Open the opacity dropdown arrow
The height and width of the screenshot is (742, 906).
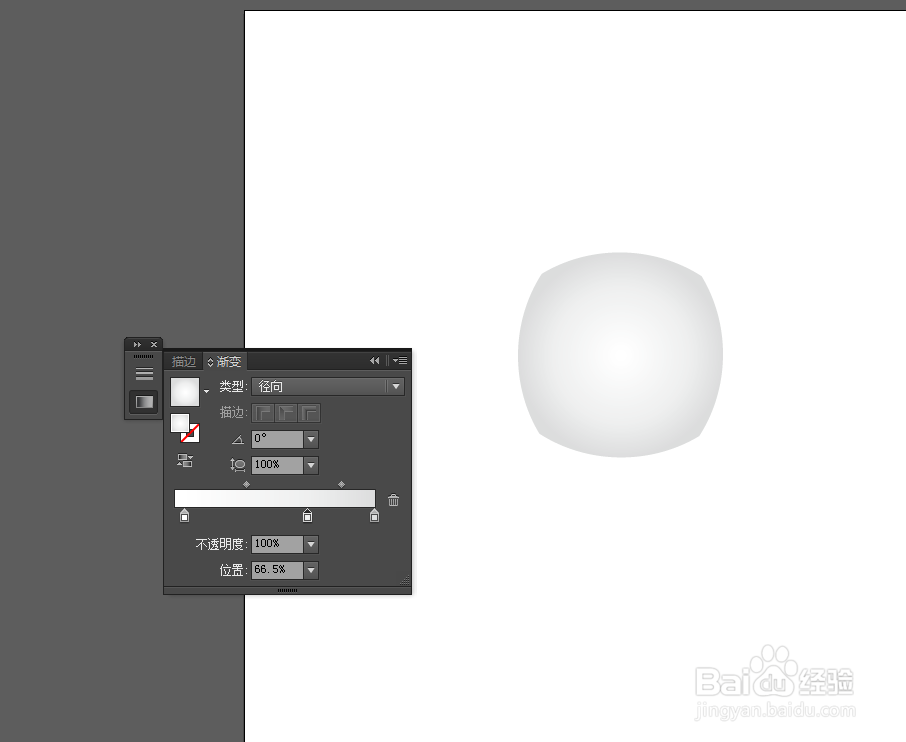[311, 544]
